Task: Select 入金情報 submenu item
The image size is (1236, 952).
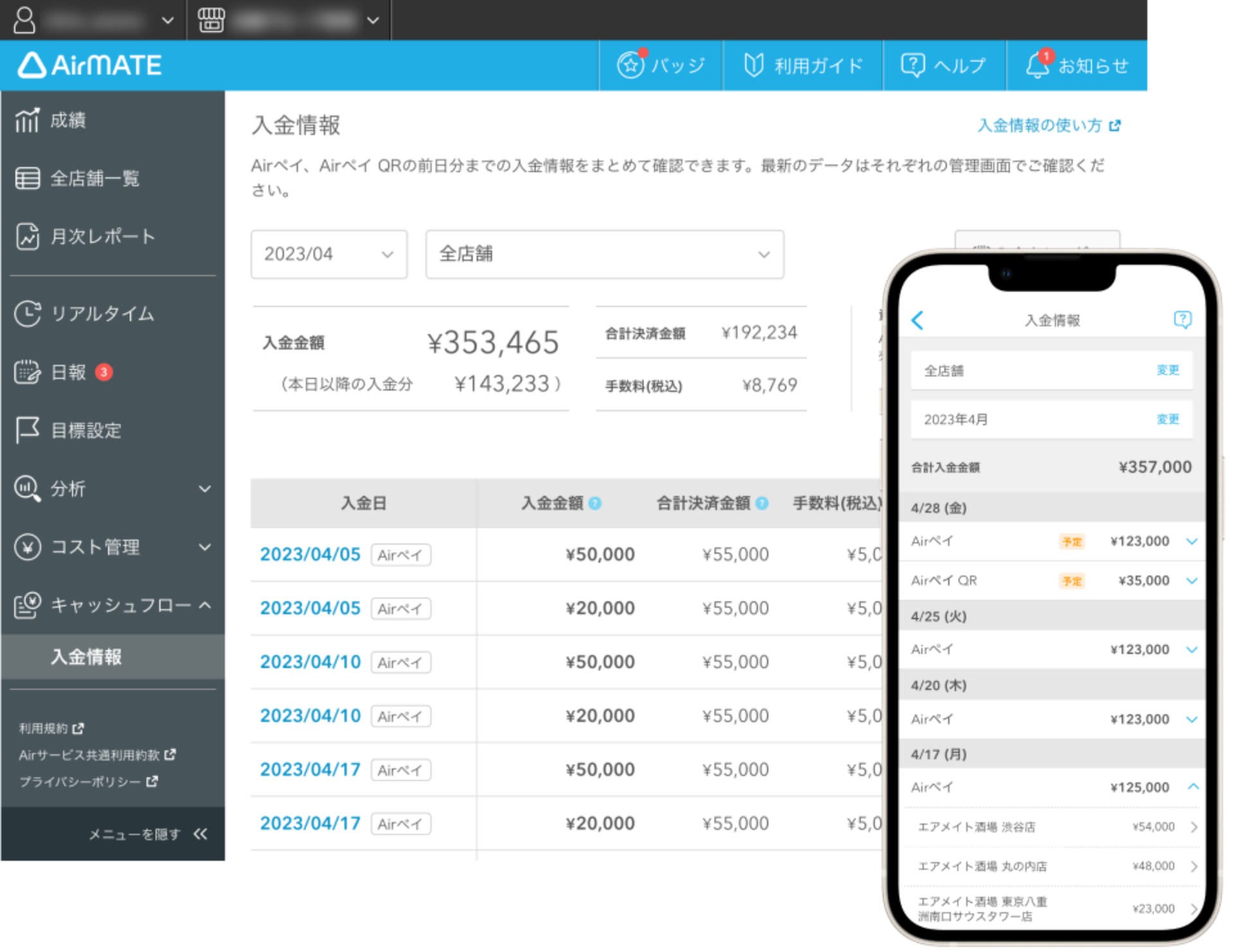Action: click(113, 658)
